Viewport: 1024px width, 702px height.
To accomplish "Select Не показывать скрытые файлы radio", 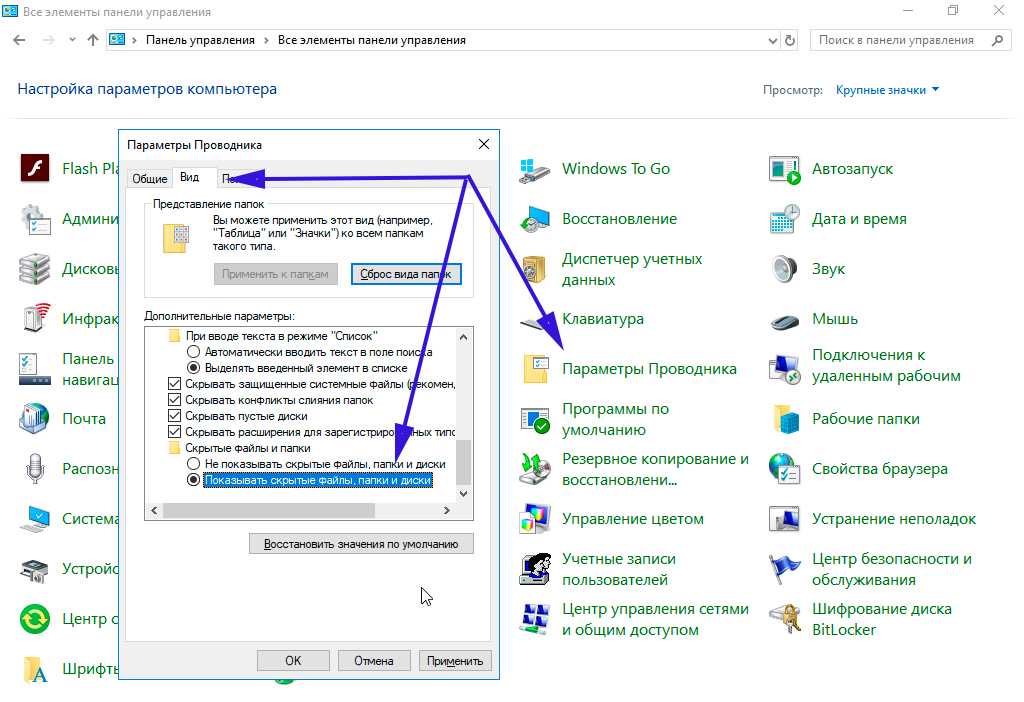I will [x=193, y=464].
